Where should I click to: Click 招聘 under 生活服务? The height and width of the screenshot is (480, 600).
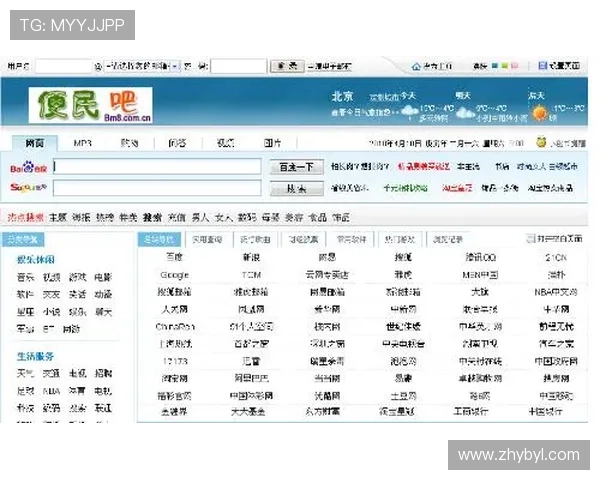point(103,373)
